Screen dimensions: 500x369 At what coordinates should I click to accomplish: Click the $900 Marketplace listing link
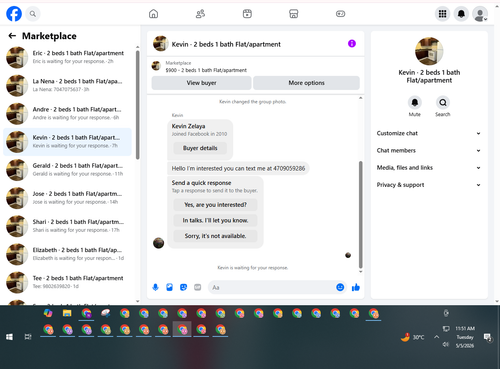pos(206,70)
